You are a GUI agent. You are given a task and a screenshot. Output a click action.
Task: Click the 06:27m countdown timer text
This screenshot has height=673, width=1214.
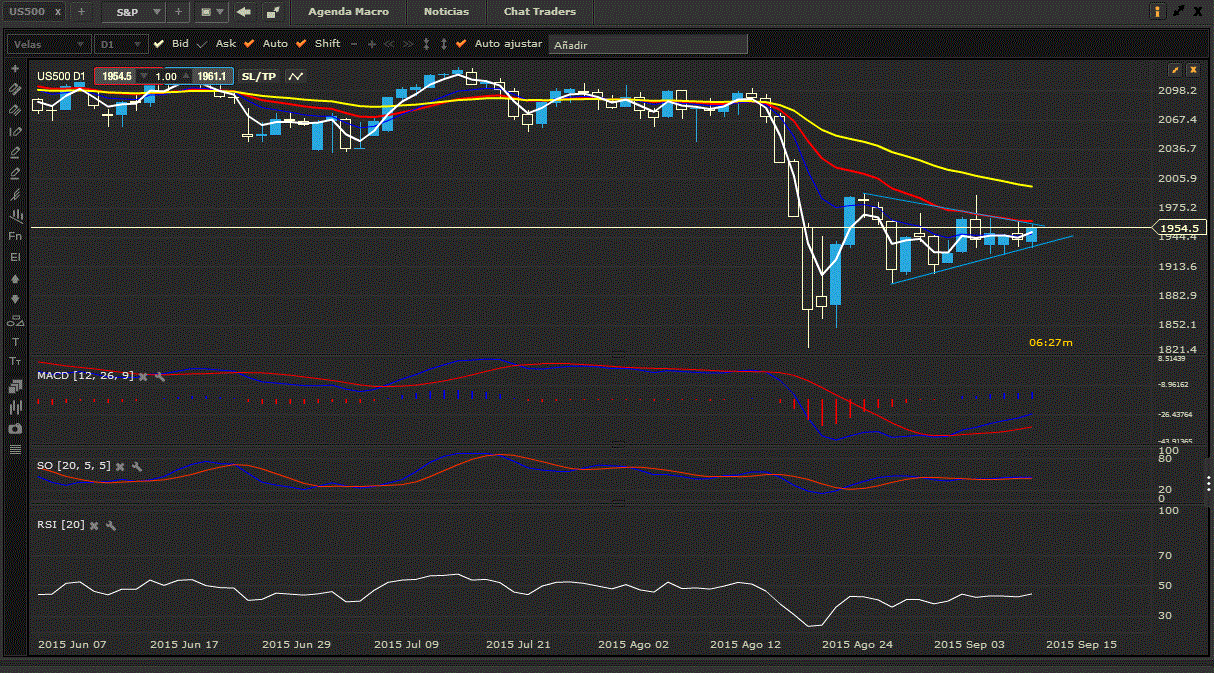point(1050,342)
